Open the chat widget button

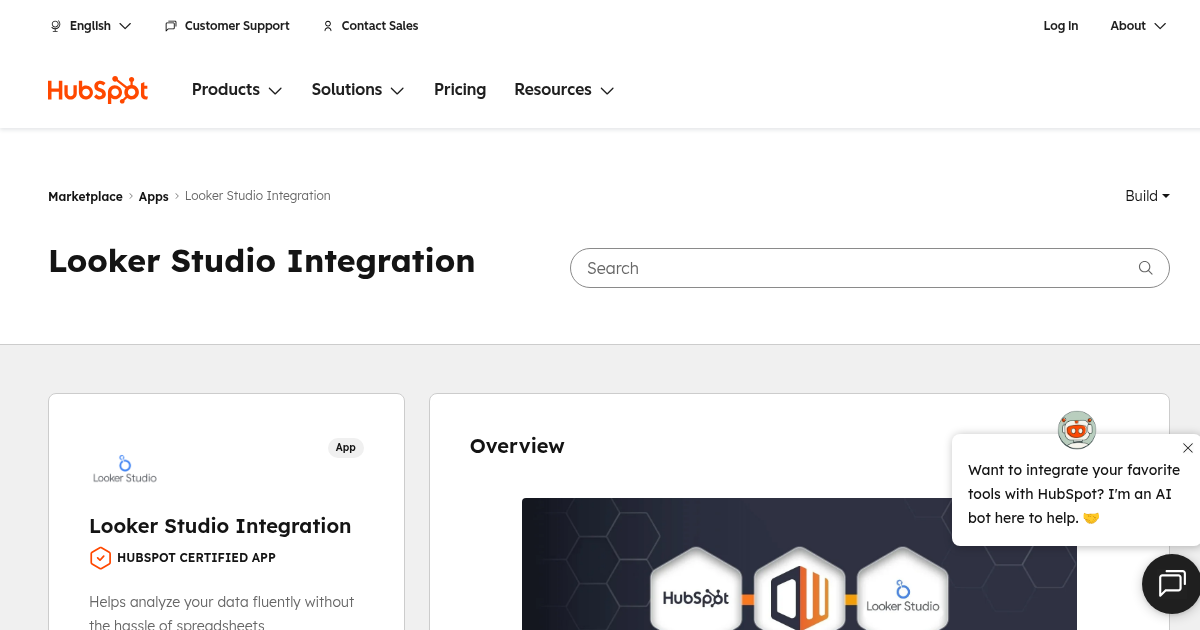tap(1171, 583)
